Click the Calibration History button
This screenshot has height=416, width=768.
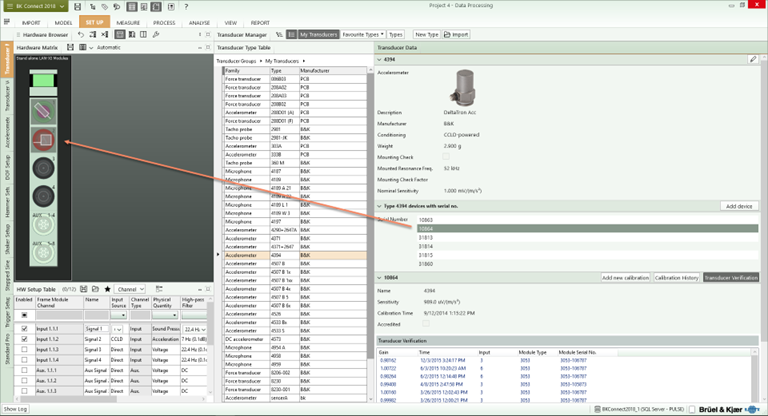(x=676, y=277)
